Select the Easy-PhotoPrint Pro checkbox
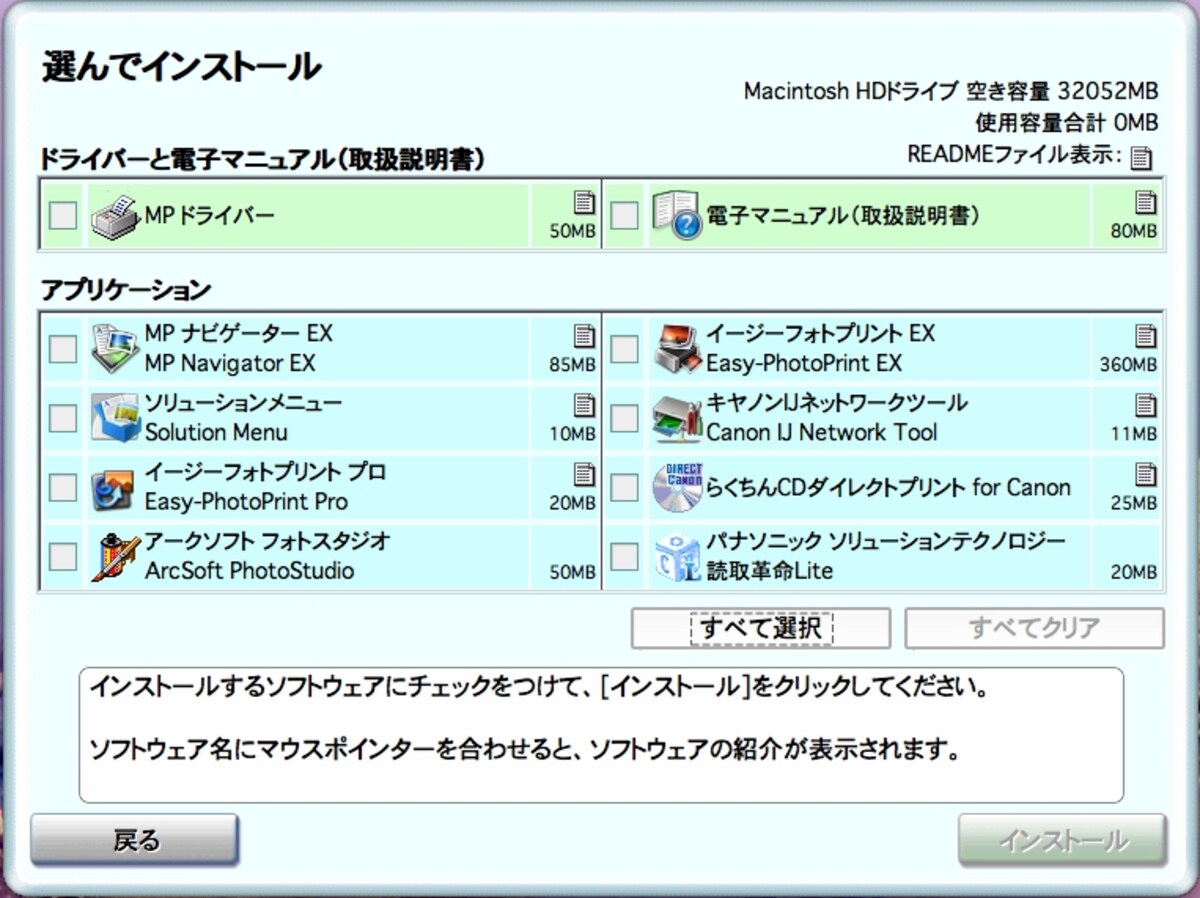Screen dimensions: 1200x898 point(63,487)
